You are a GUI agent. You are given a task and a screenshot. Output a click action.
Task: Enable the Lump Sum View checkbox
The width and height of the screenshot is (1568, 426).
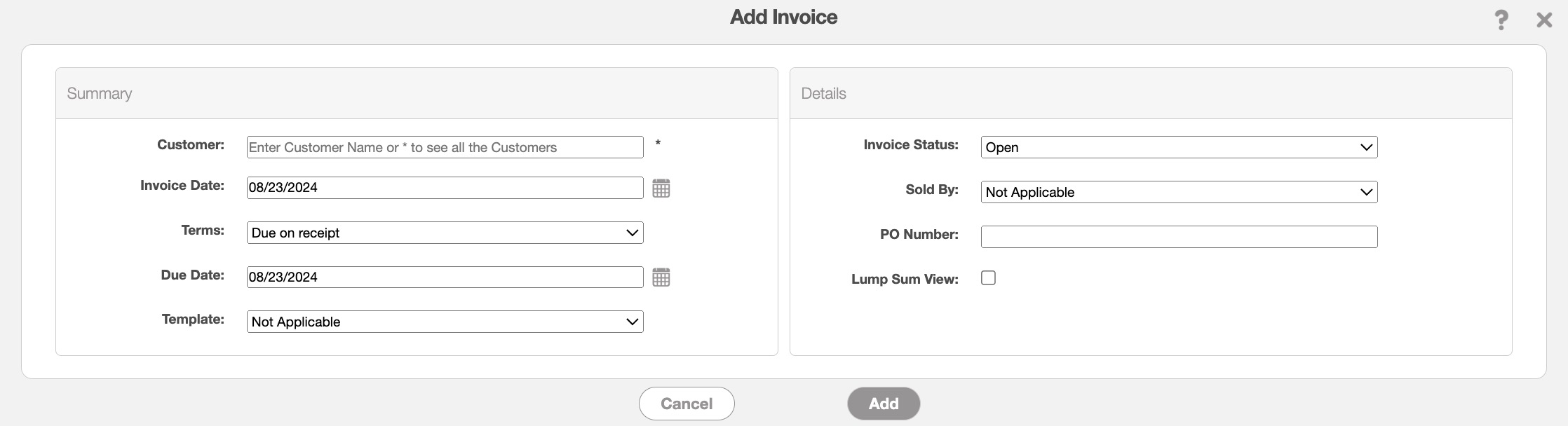988,278
